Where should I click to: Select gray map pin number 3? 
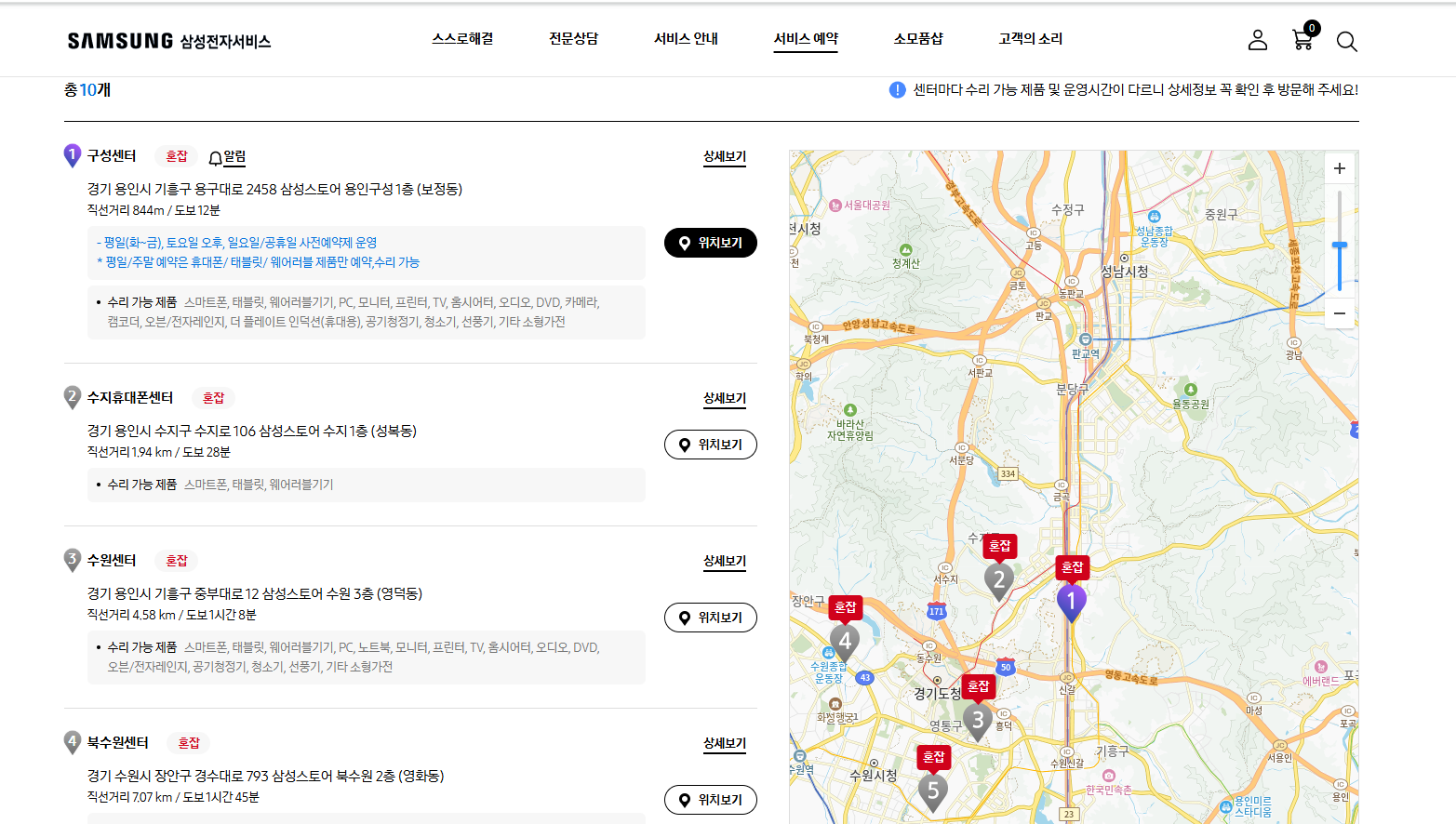pyautogui.click(x=977, y=721)
